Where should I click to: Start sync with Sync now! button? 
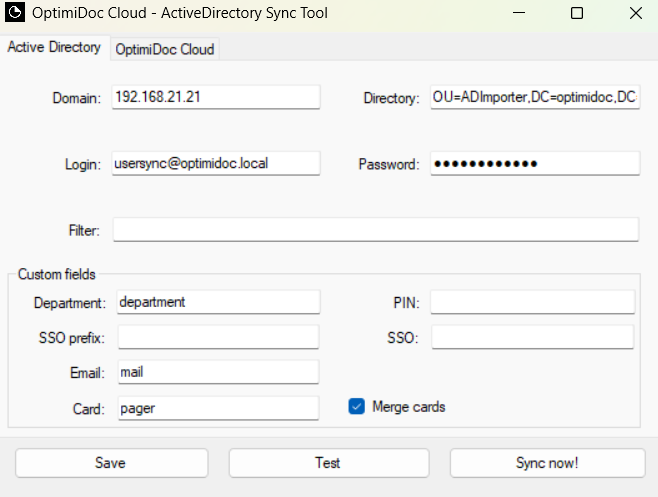click(547, 463)
